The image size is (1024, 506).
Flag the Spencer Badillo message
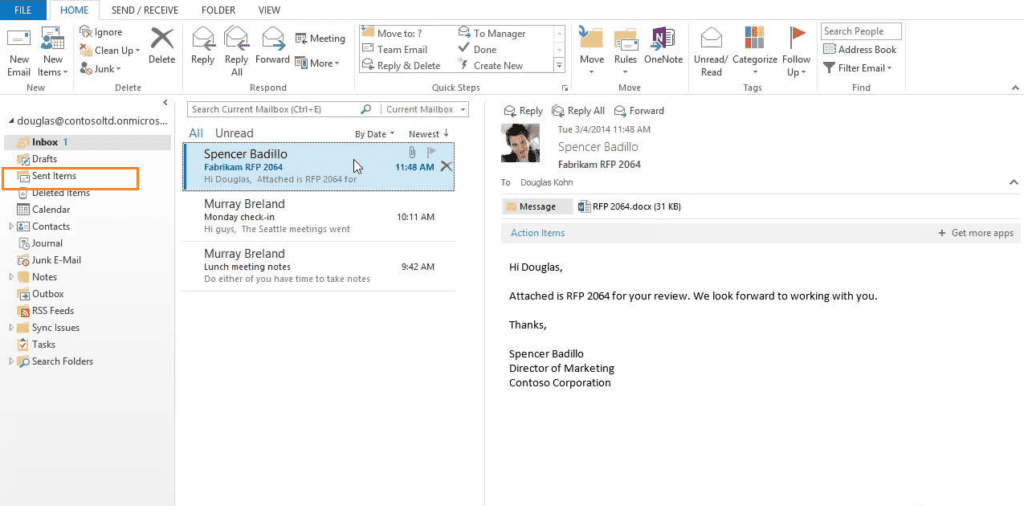431,151
